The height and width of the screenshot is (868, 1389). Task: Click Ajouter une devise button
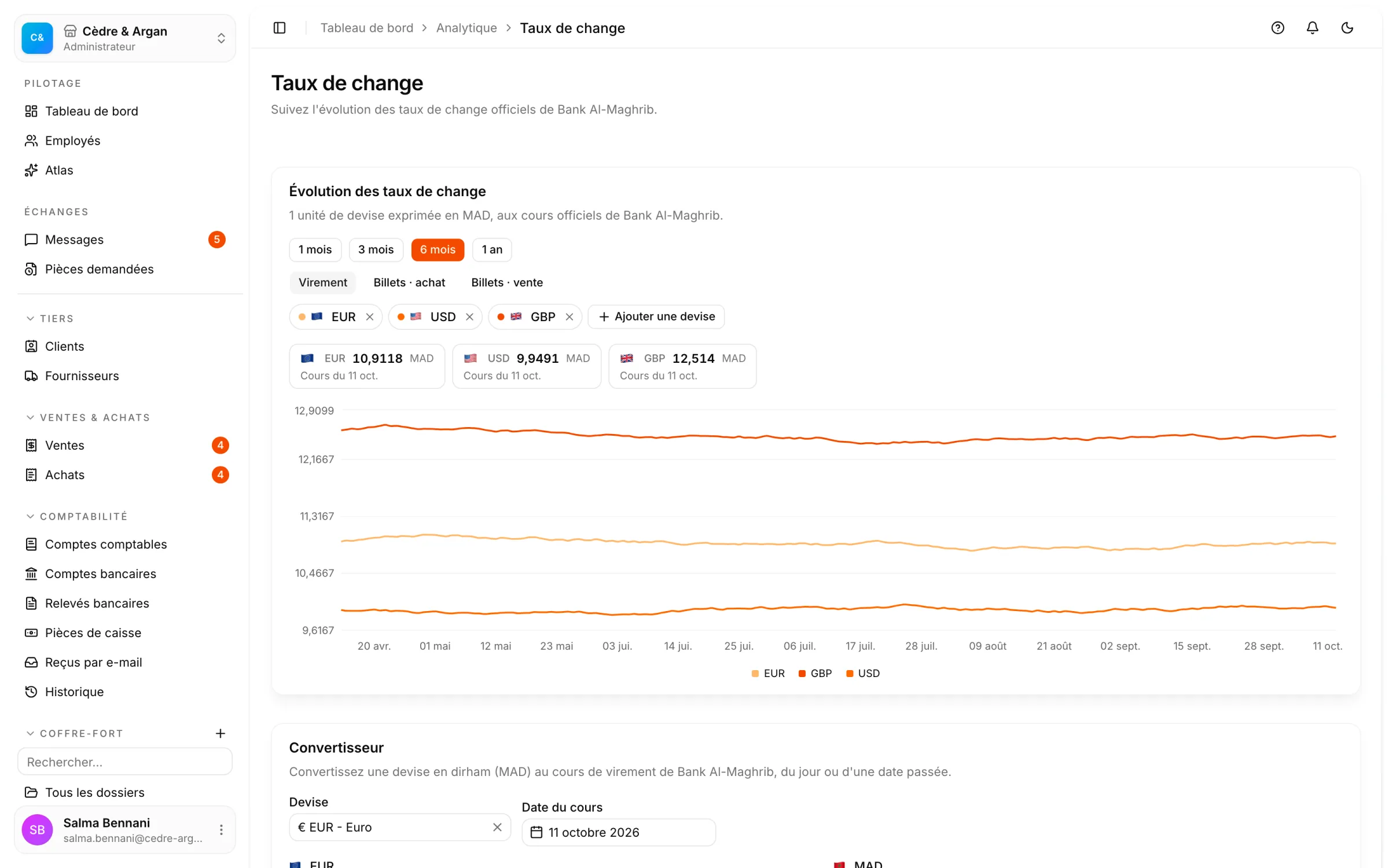pyautogui.click(x=656, y=317)
